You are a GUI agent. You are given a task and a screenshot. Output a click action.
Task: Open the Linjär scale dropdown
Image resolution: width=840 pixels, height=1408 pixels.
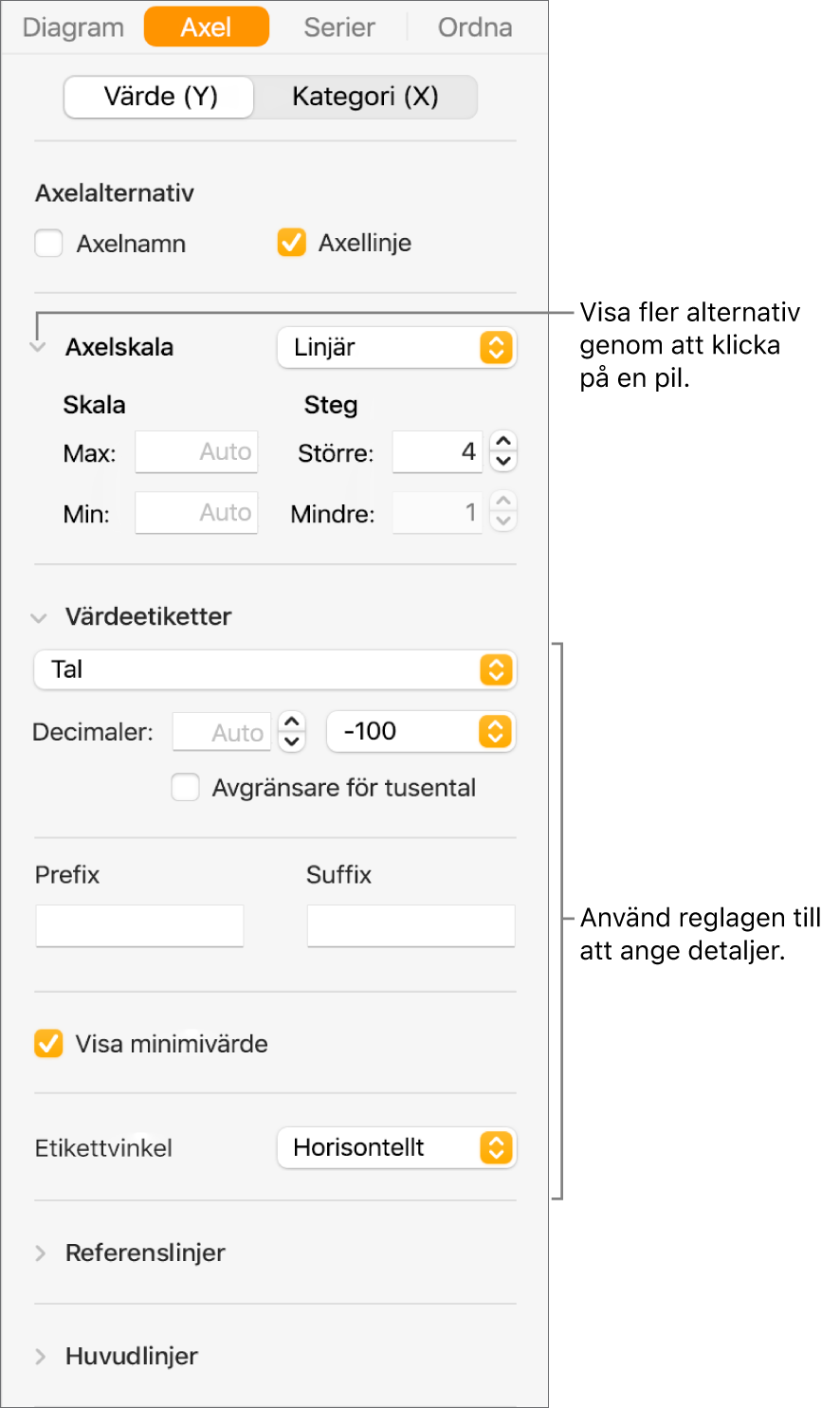point(396,348)
